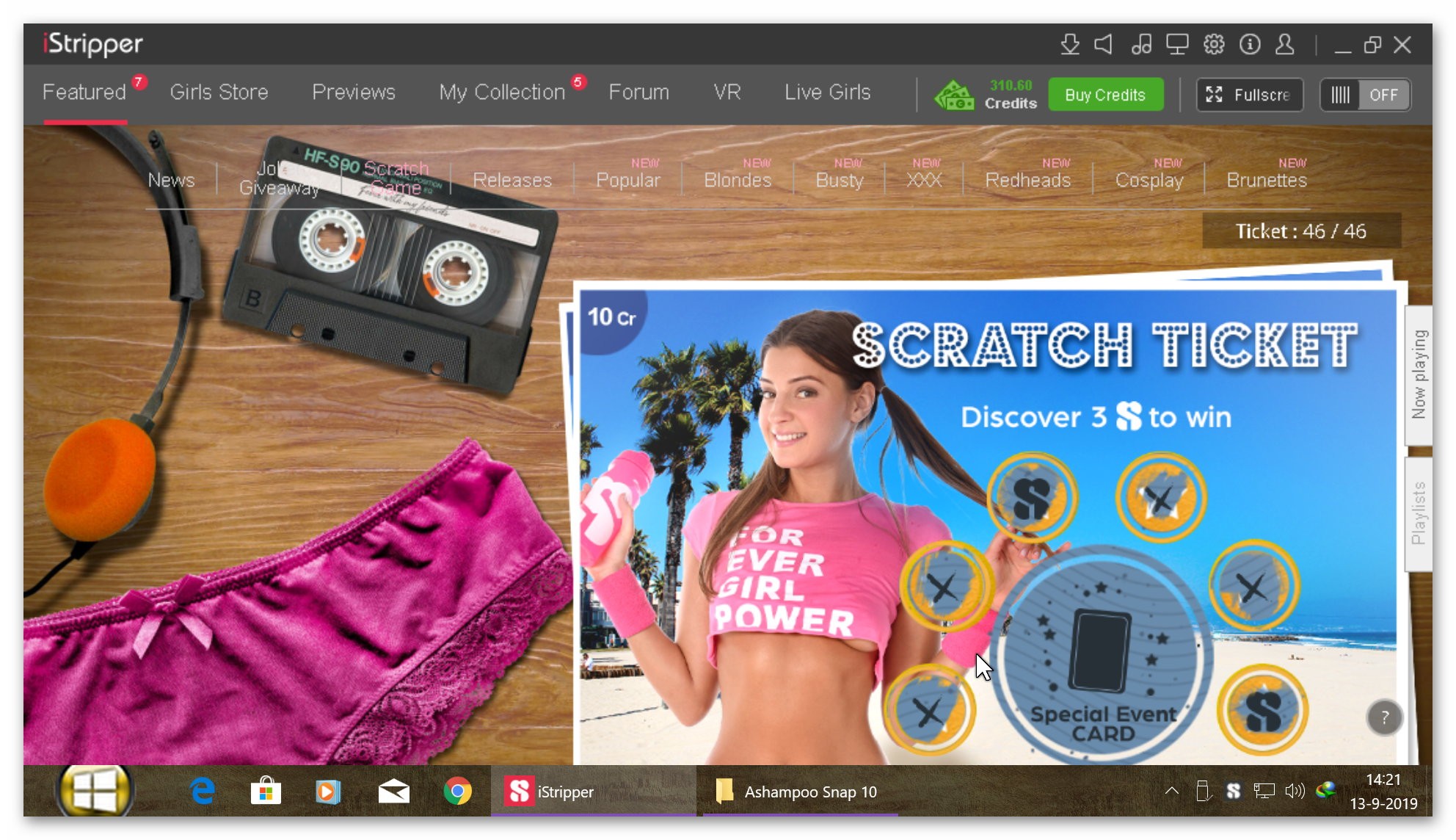Image resolution: width=1456 pixels, height=840 pixels.
Task: Expand the Now playing side panel
Action: (x=1419, y=375)
